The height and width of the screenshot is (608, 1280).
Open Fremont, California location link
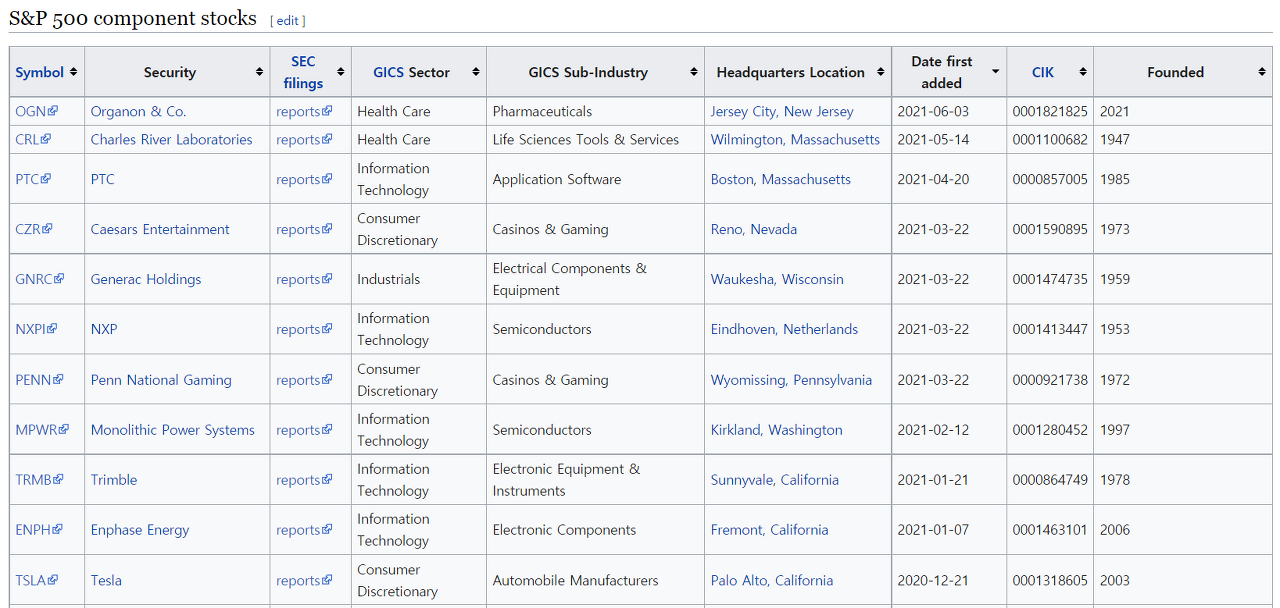tap(769, 530)
